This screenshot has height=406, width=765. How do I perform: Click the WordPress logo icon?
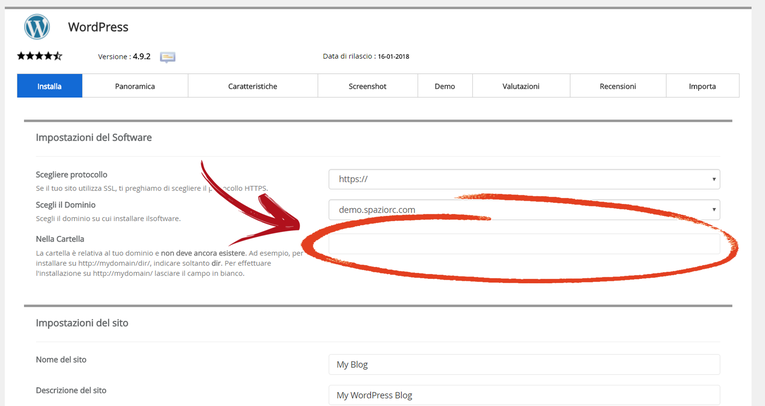(x=37, y=27)
